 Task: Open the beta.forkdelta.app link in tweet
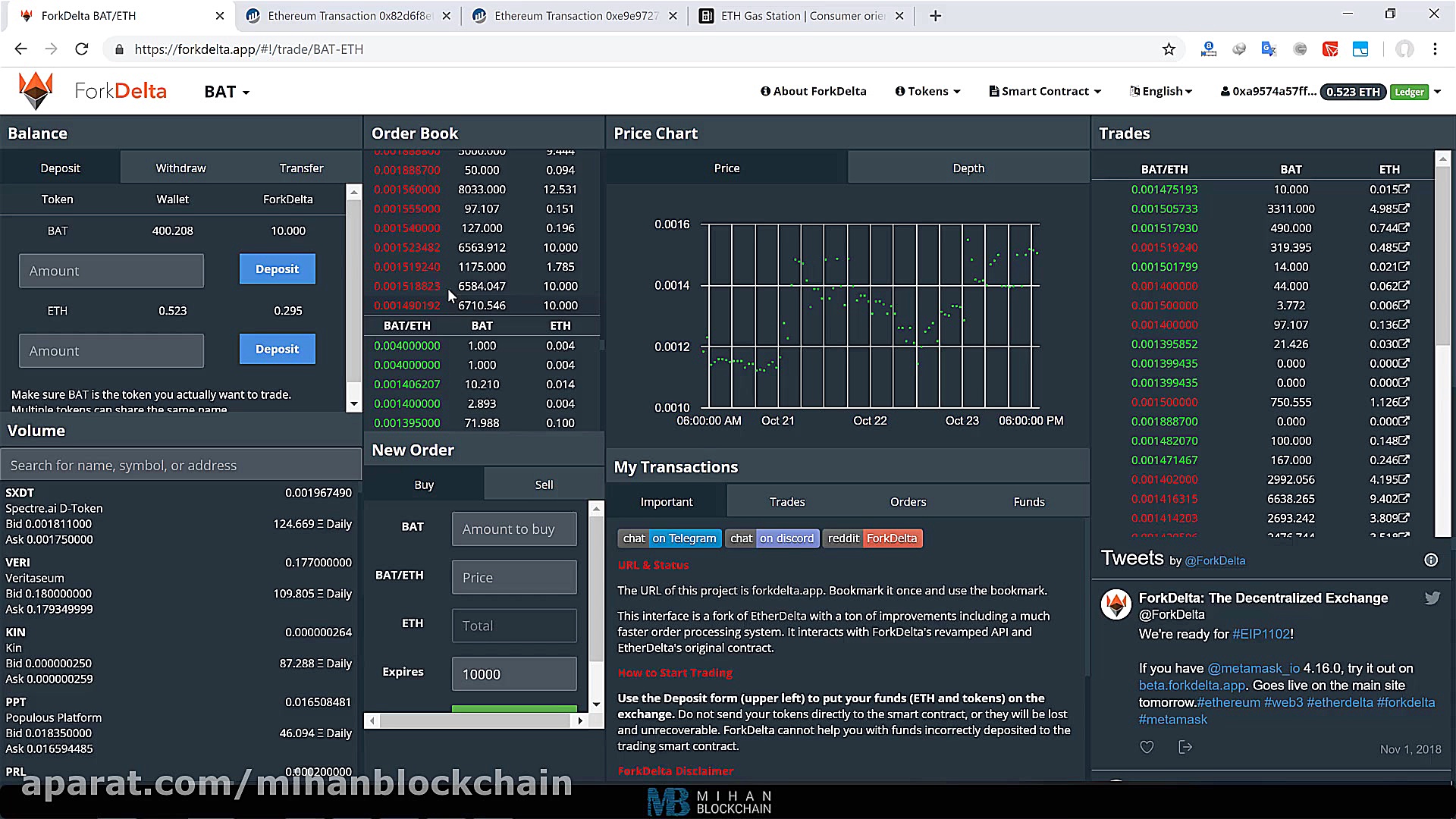[x=1192, y=685]
